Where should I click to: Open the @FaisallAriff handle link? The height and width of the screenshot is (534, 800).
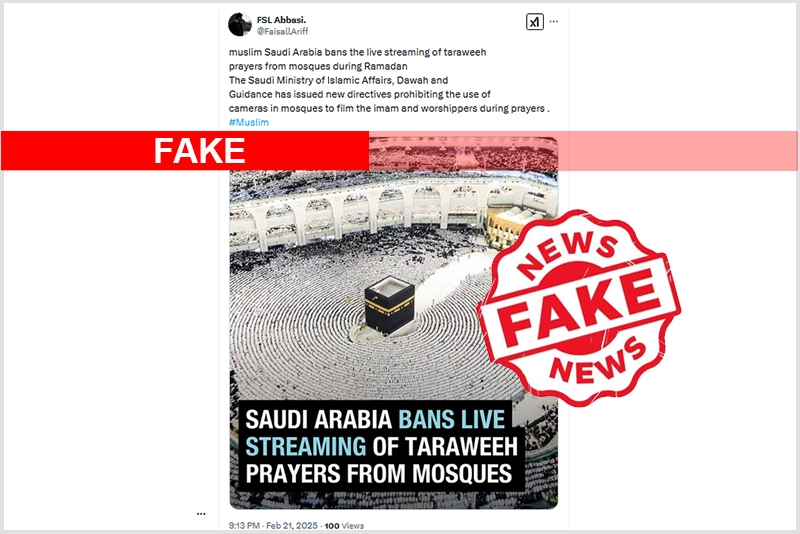click(x=282, y=31)
